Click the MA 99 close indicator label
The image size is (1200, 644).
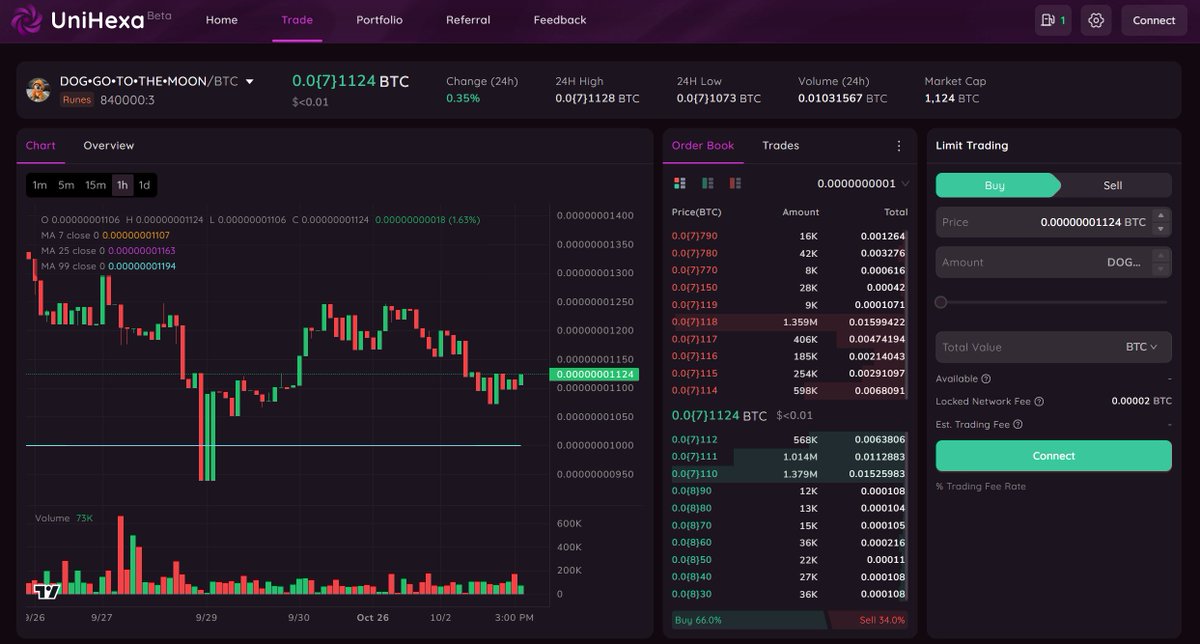pyautogui.click(x=108, y=266)
